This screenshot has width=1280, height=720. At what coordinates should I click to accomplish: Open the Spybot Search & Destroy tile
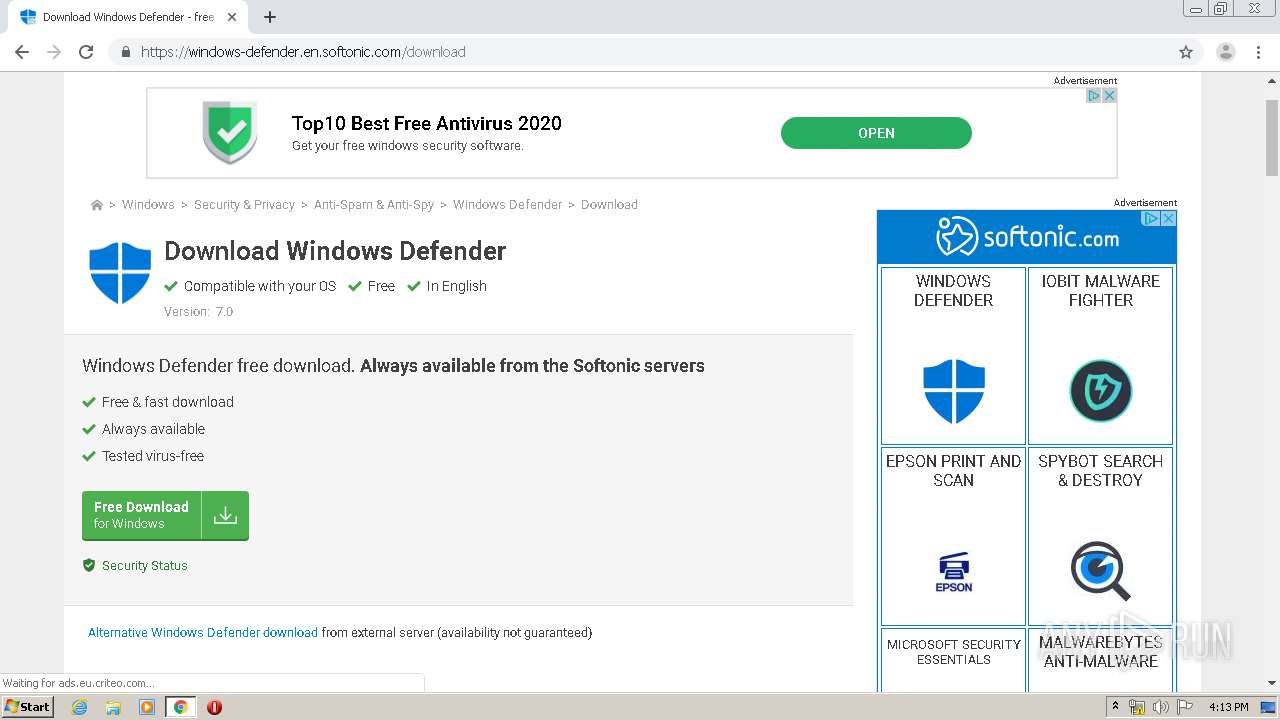click(1100, 536)
